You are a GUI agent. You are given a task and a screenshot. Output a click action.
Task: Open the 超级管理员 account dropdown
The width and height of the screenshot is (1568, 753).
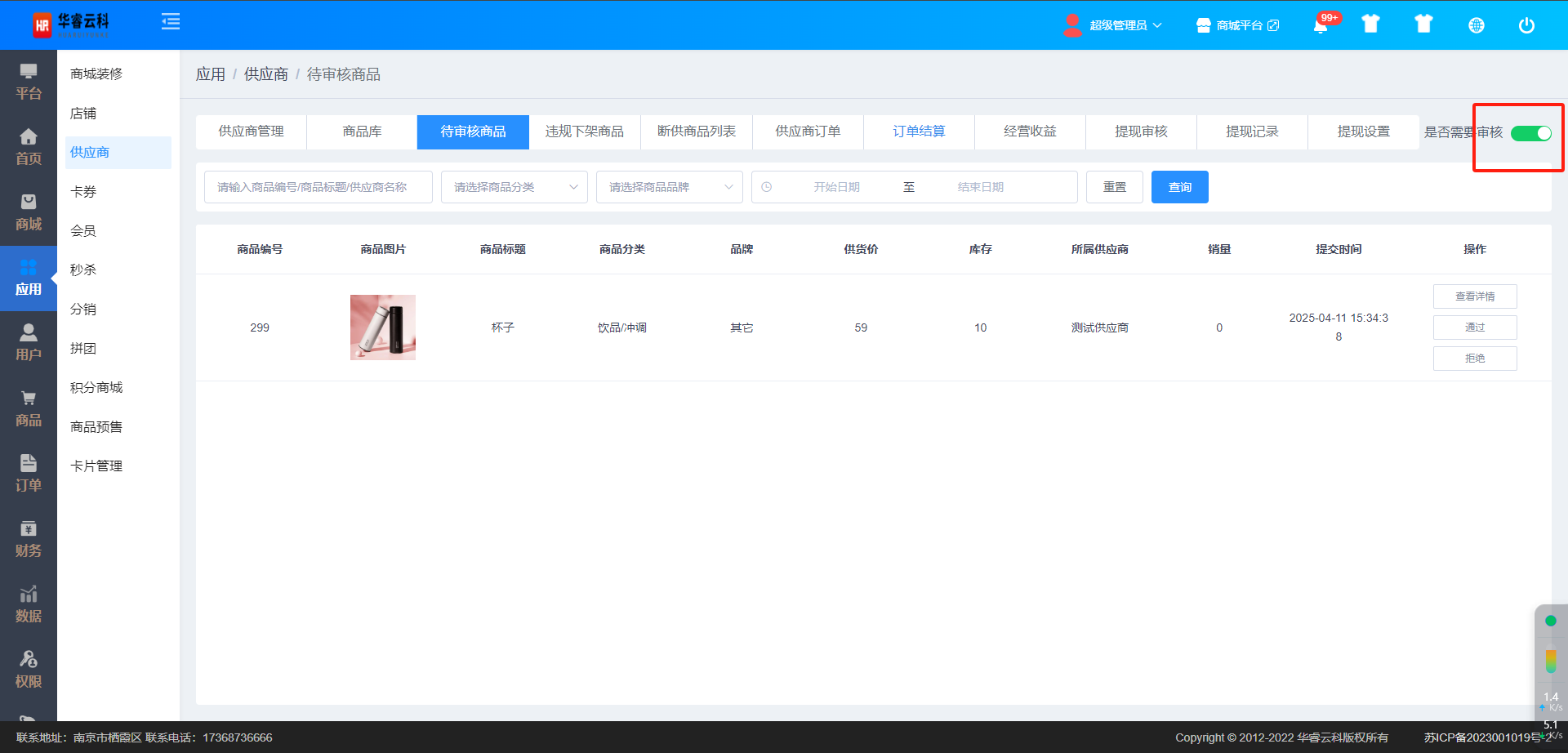[1113, 25]
